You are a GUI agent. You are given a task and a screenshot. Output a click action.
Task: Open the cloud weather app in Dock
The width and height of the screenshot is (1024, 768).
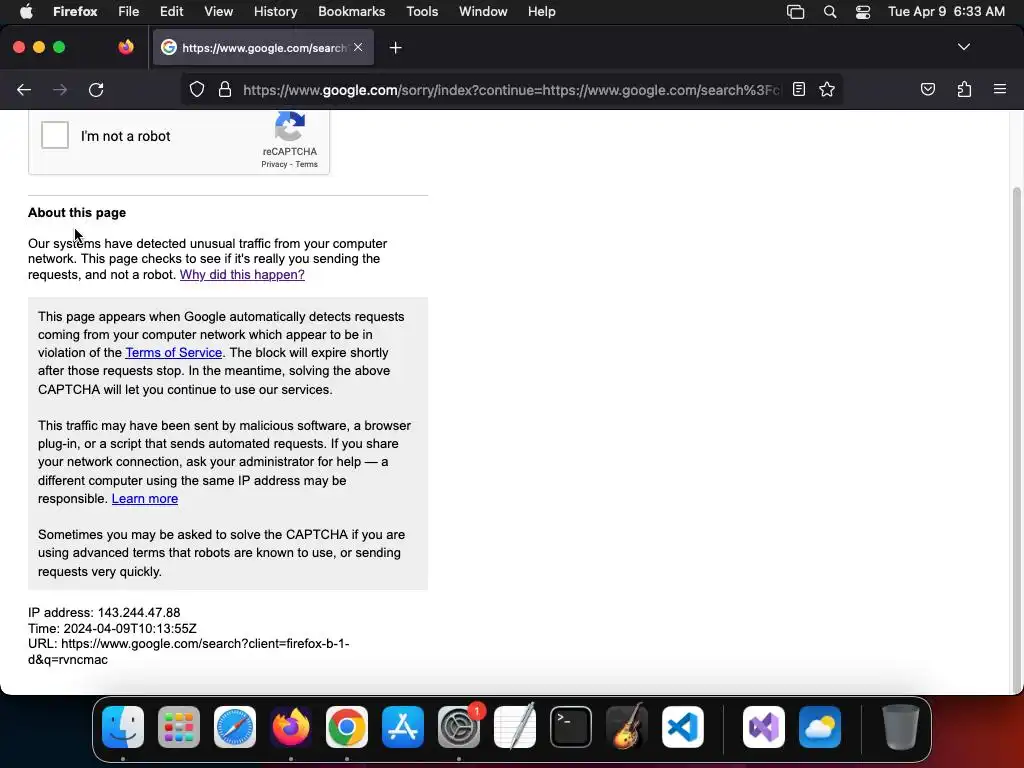point(820,727)
